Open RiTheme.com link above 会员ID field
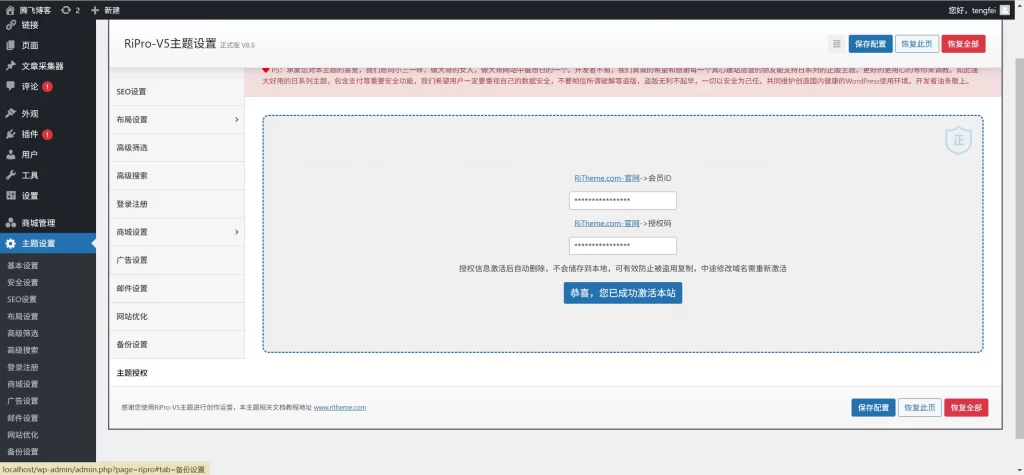 coord(607,178)
